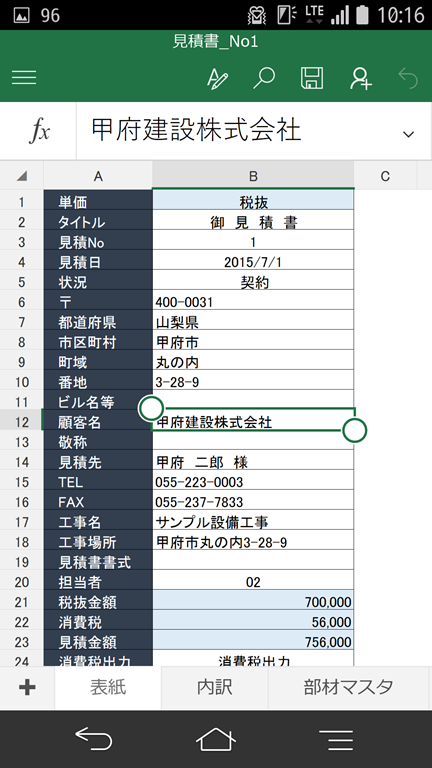Tap the Android back navigation button
The height and width of the screenshot is (768, 432).
coord(94,738)
